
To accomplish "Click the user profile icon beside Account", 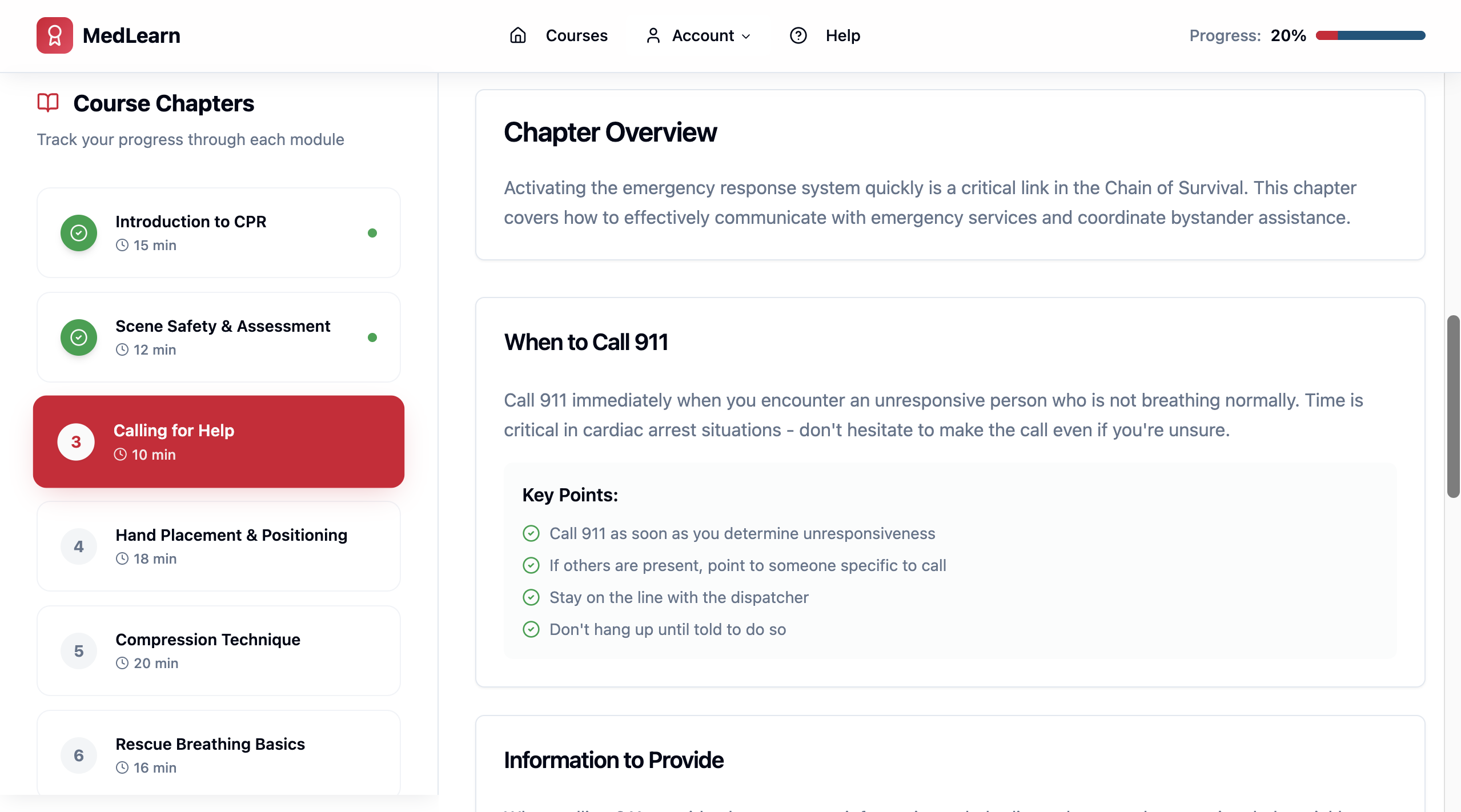I will pos(653,35).
